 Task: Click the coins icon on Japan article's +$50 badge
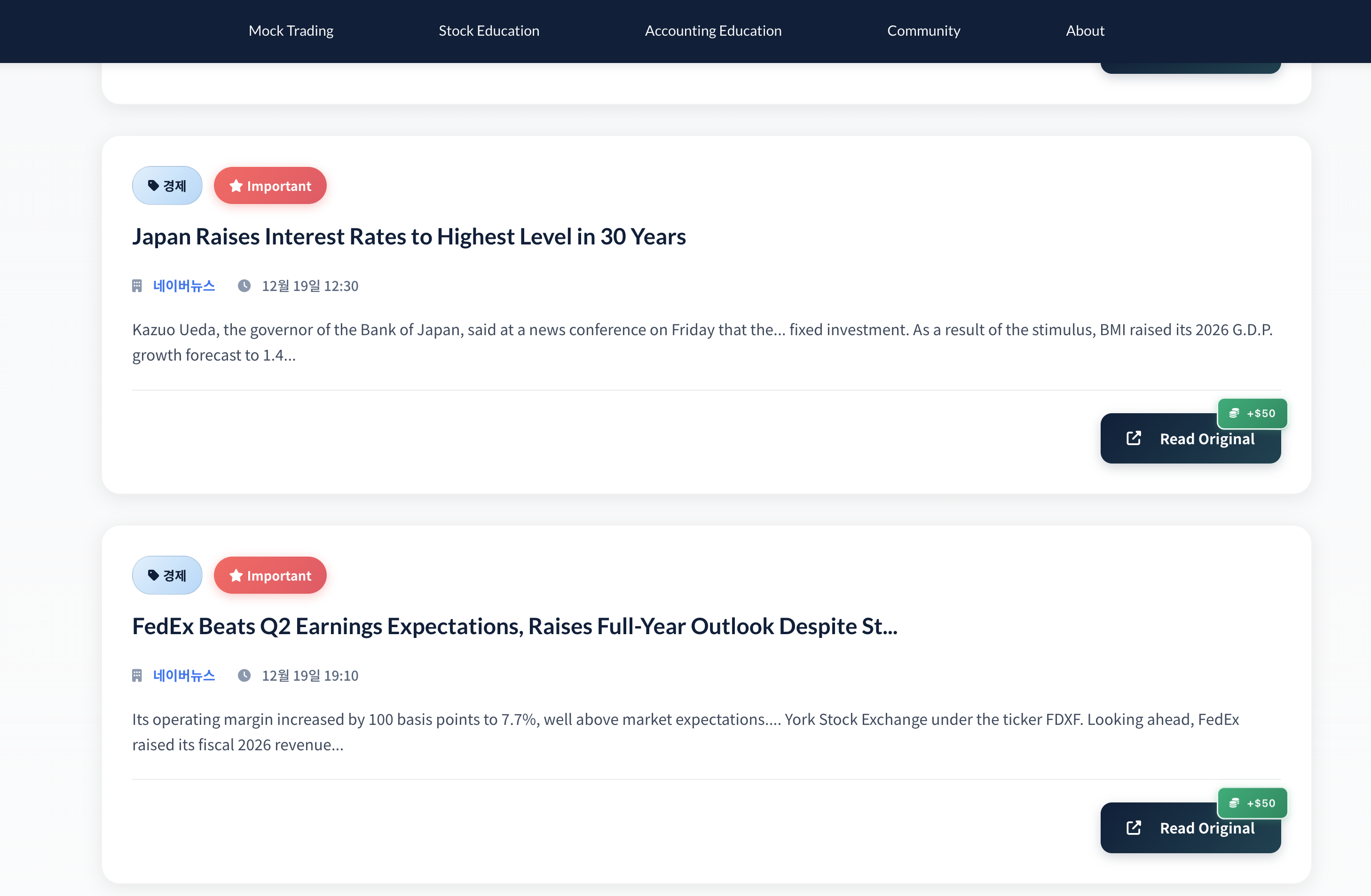pyautogui.click(x=1234, y=414)
